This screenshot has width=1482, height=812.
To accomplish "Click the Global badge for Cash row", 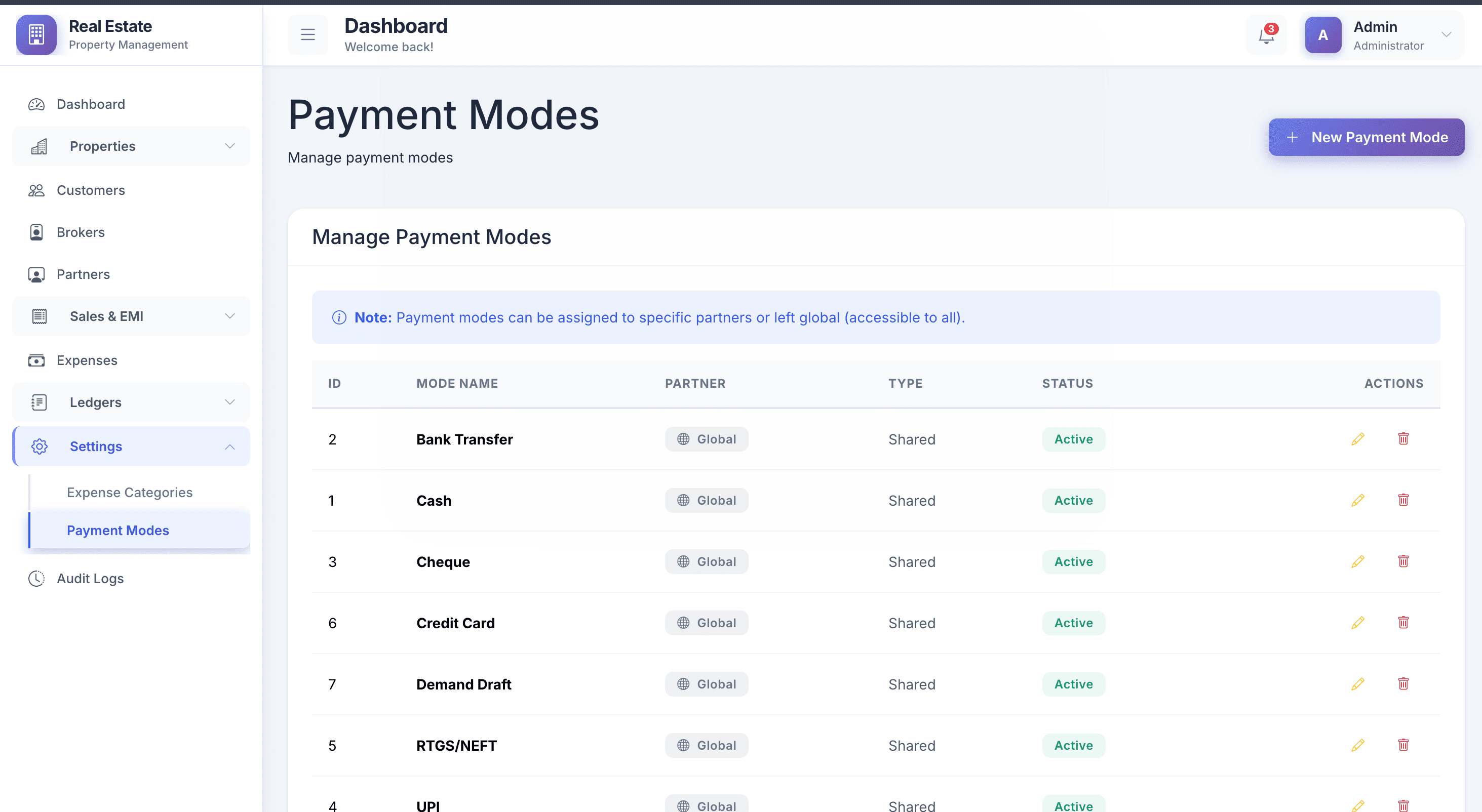I will [706, 500].
